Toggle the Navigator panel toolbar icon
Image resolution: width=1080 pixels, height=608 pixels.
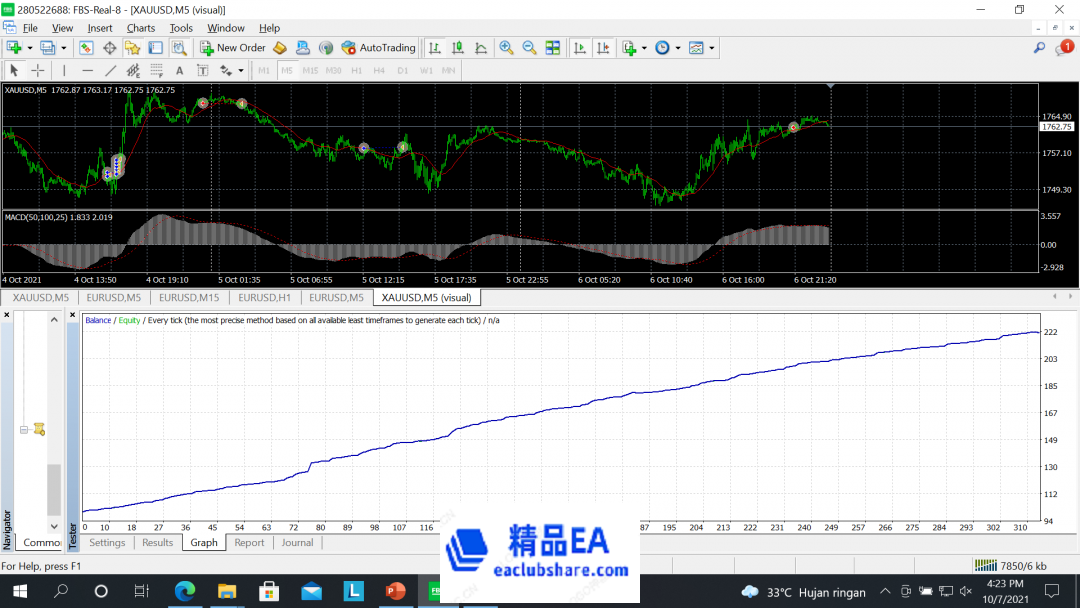(x=132, y=48)
